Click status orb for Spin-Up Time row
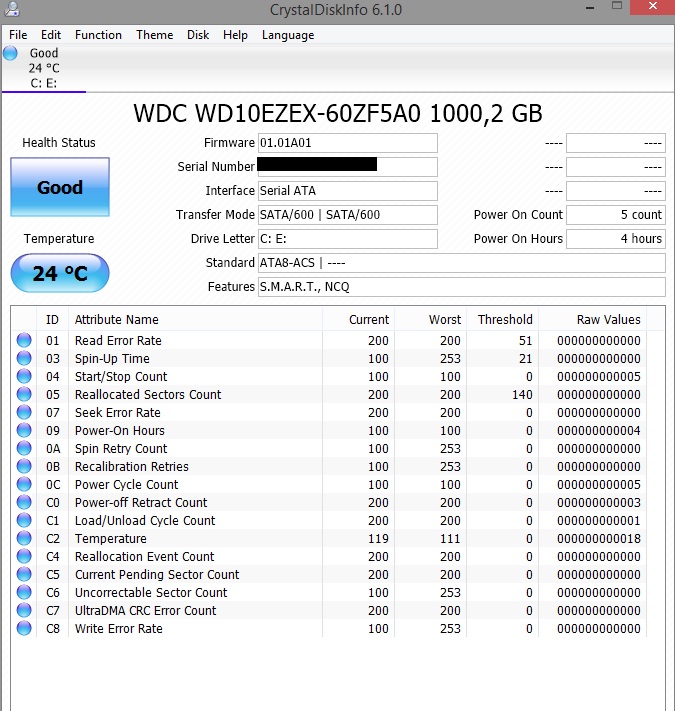Viewport: 675px width, 711px height. point(24,358)
